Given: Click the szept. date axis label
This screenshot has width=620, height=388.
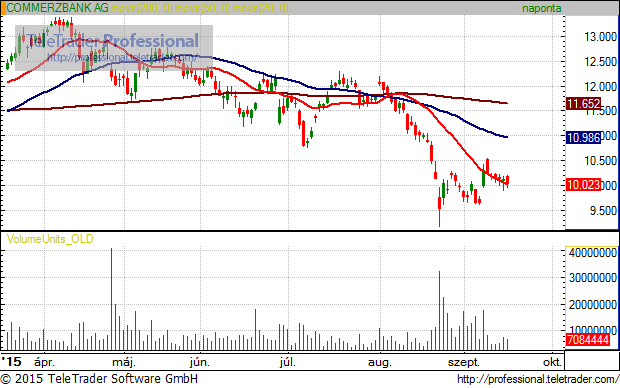Looking at the screenshot, I should pyautogui.click(x=463, y=362).
